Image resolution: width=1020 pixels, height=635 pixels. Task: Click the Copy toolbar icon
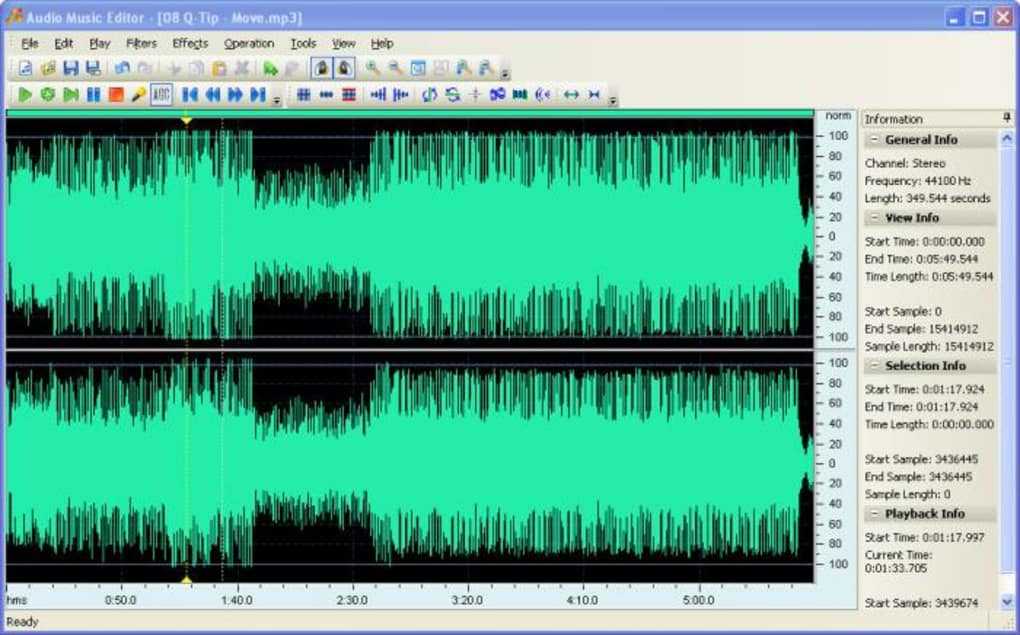tap(196, 68)
